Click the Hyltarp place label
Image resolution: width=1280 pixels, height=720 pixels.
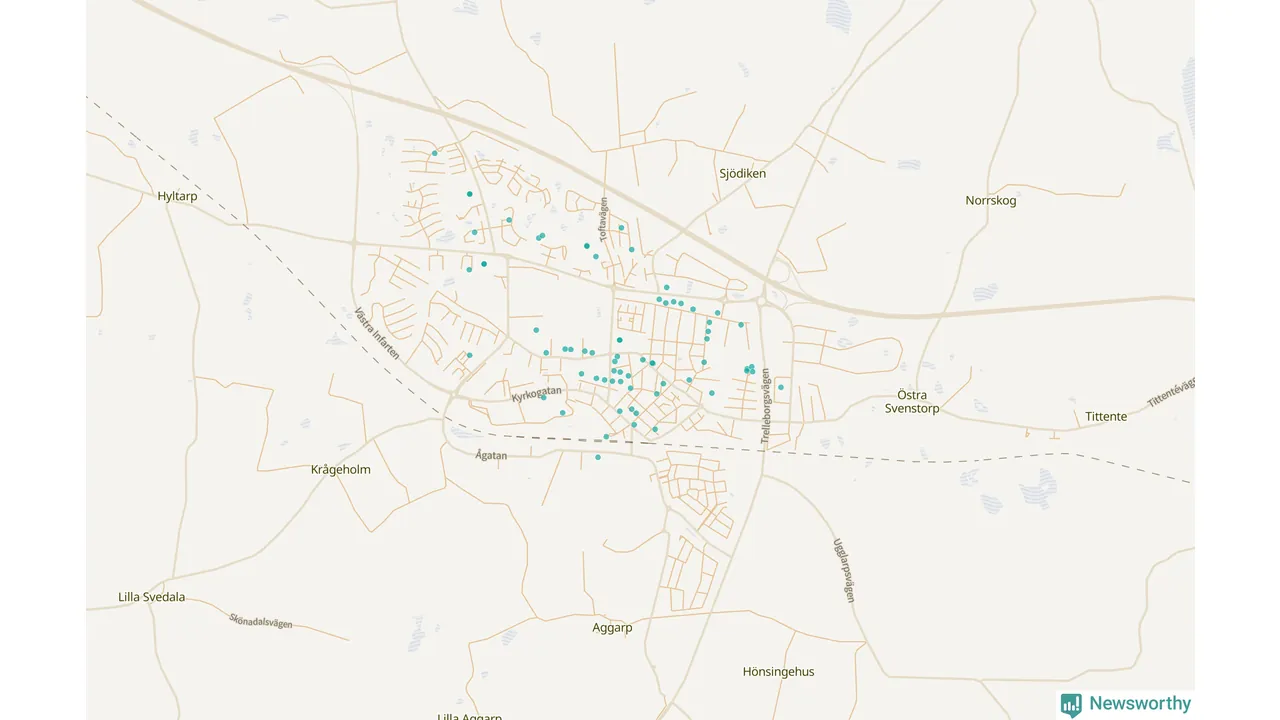[x=178, y=196]
